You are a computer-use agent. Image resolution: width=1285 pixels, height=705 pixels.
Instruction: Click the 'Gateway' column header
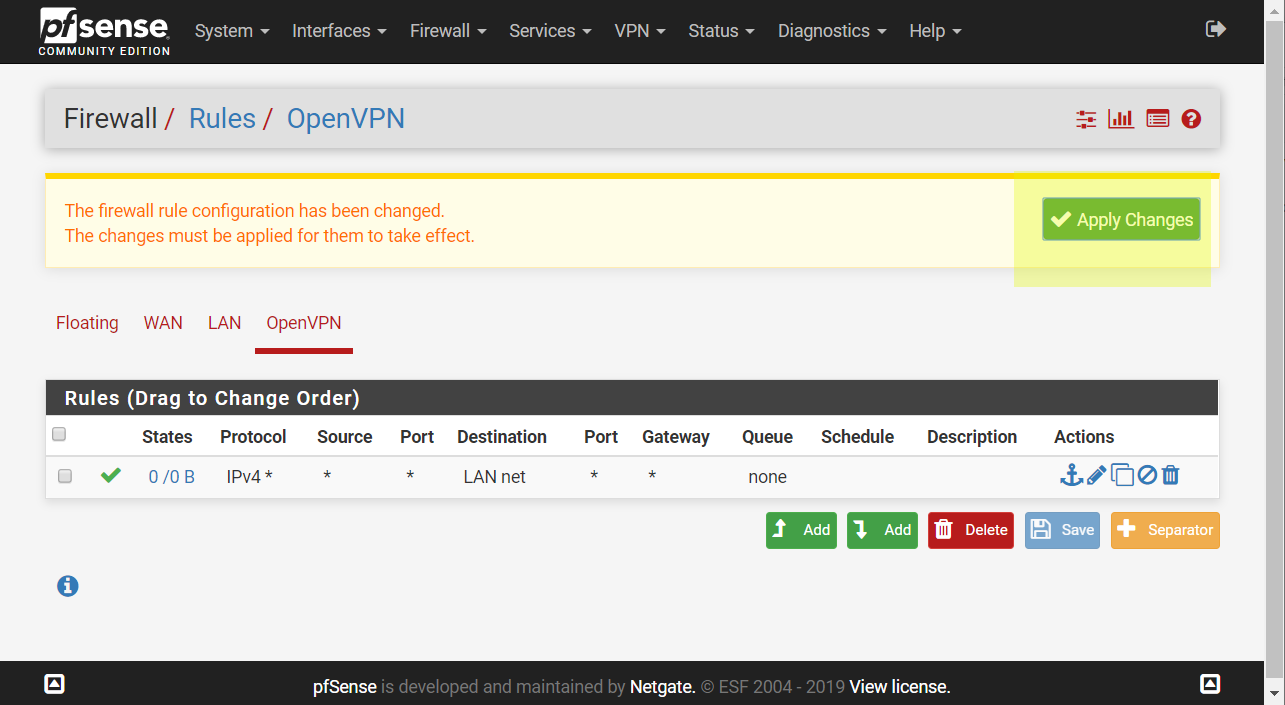coord(676,437)
